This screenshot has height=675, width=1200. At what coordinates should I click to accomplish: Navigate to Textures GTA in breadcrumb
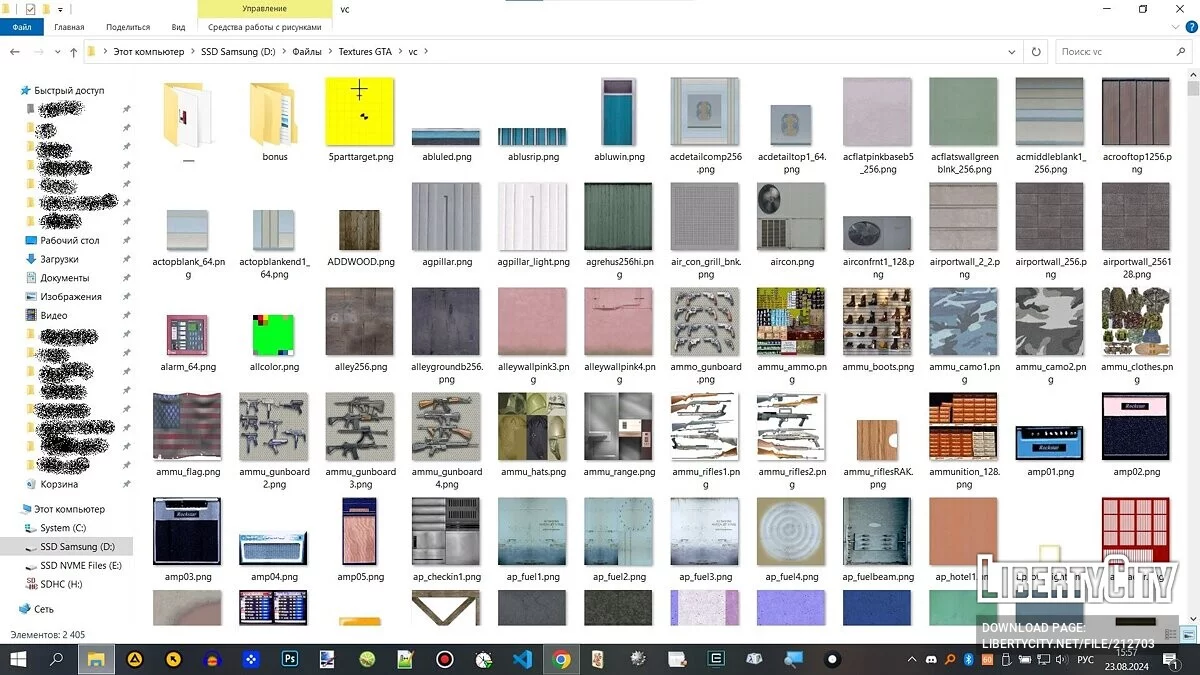tap(365, 52)
